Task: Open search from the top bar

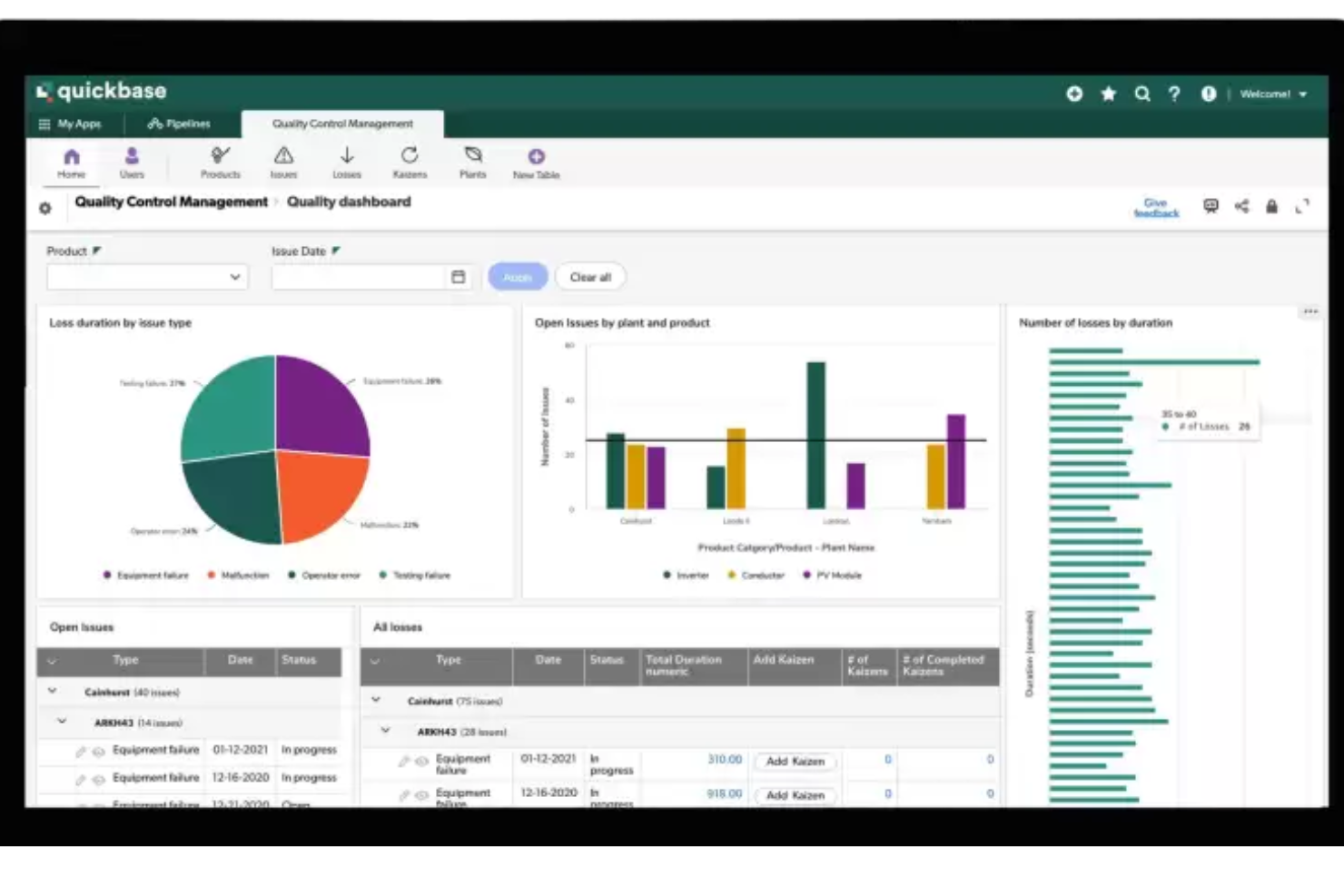Action: click(x=1142, y=93)
